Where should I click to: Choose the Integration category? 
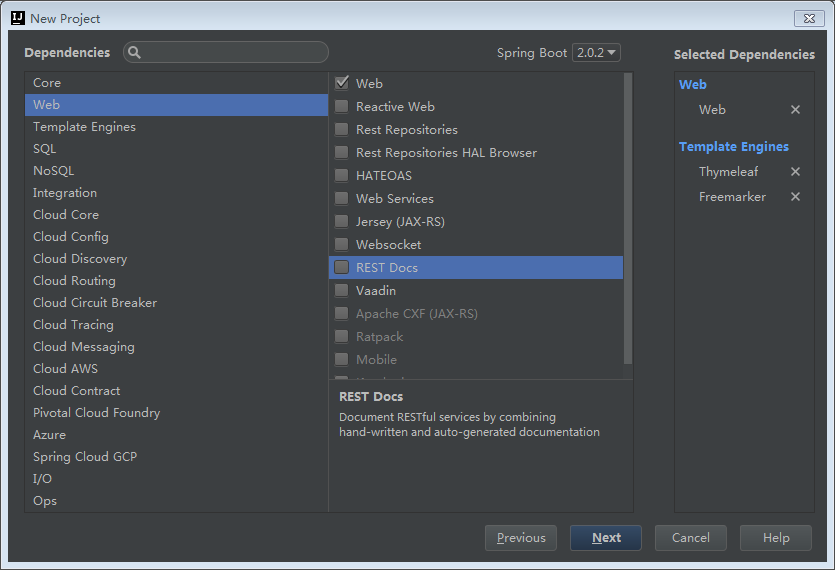coord(176,193)
